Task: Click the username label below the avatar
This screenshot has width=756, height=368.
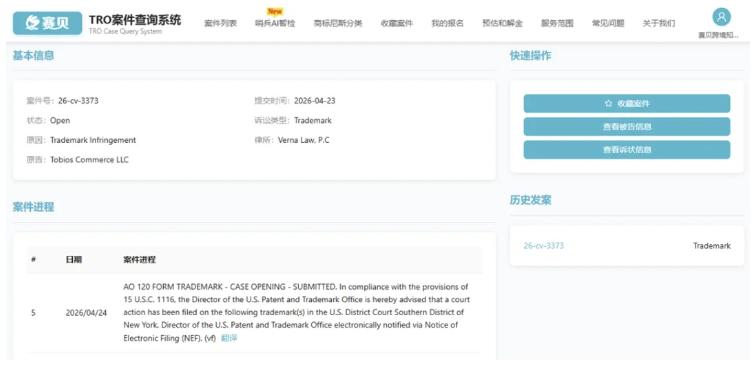Action: point(718,35)
